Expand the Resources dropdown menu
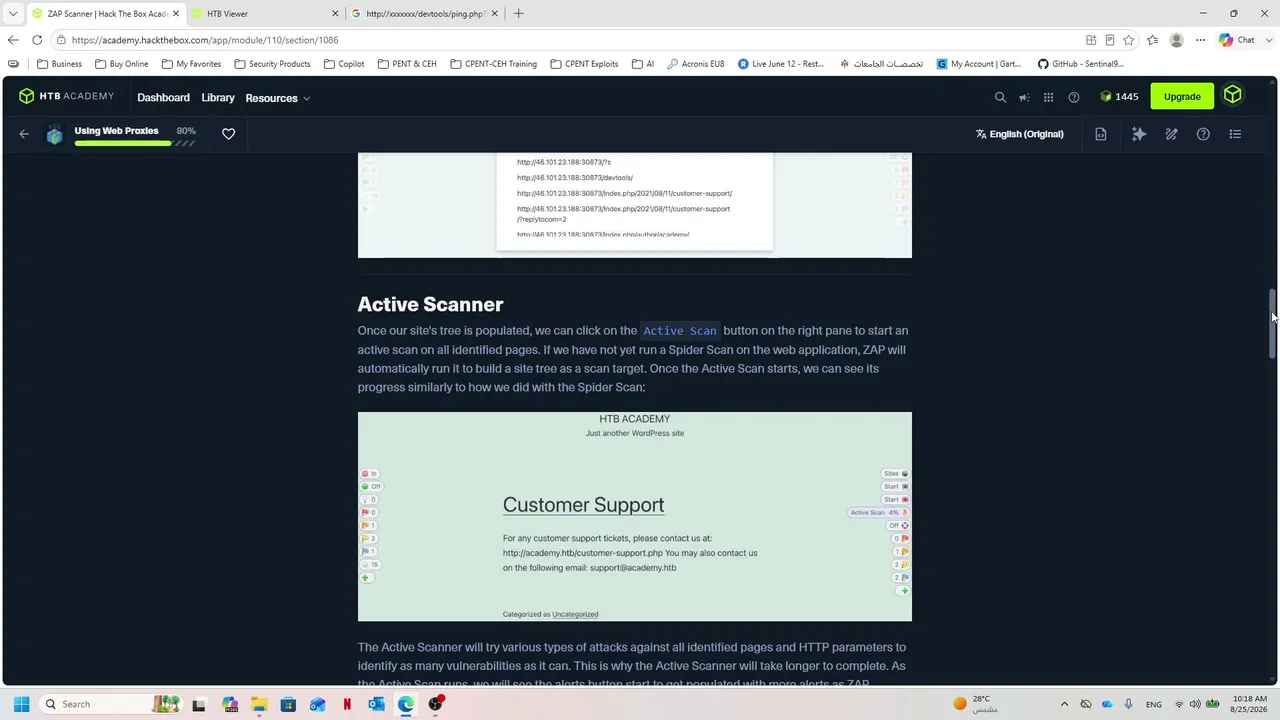 coord(277,98)
